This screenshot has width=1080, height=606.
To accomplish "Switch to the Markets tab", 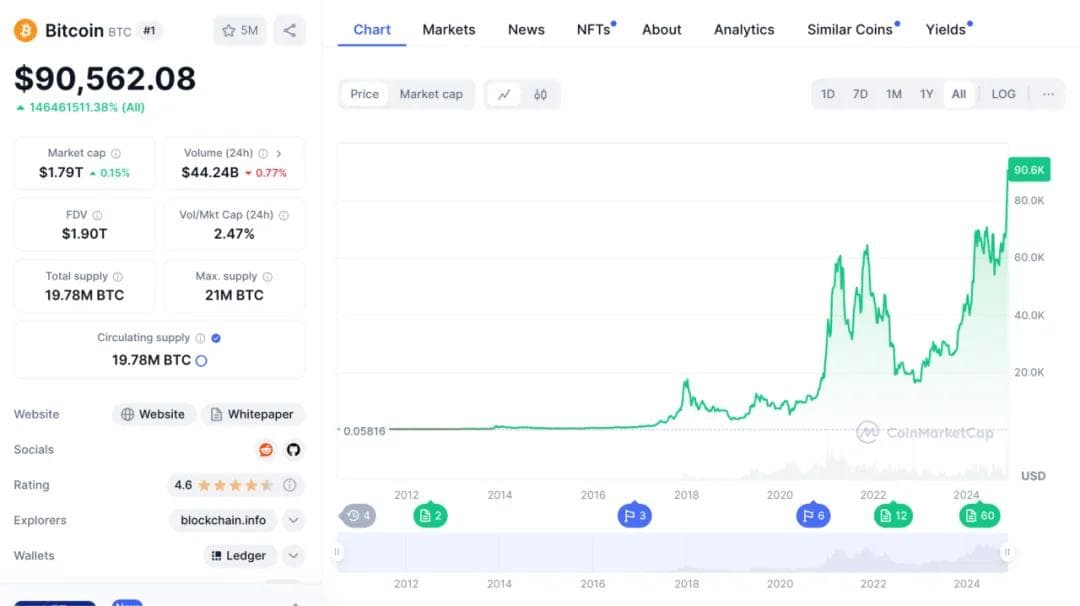I will point(449,29).
